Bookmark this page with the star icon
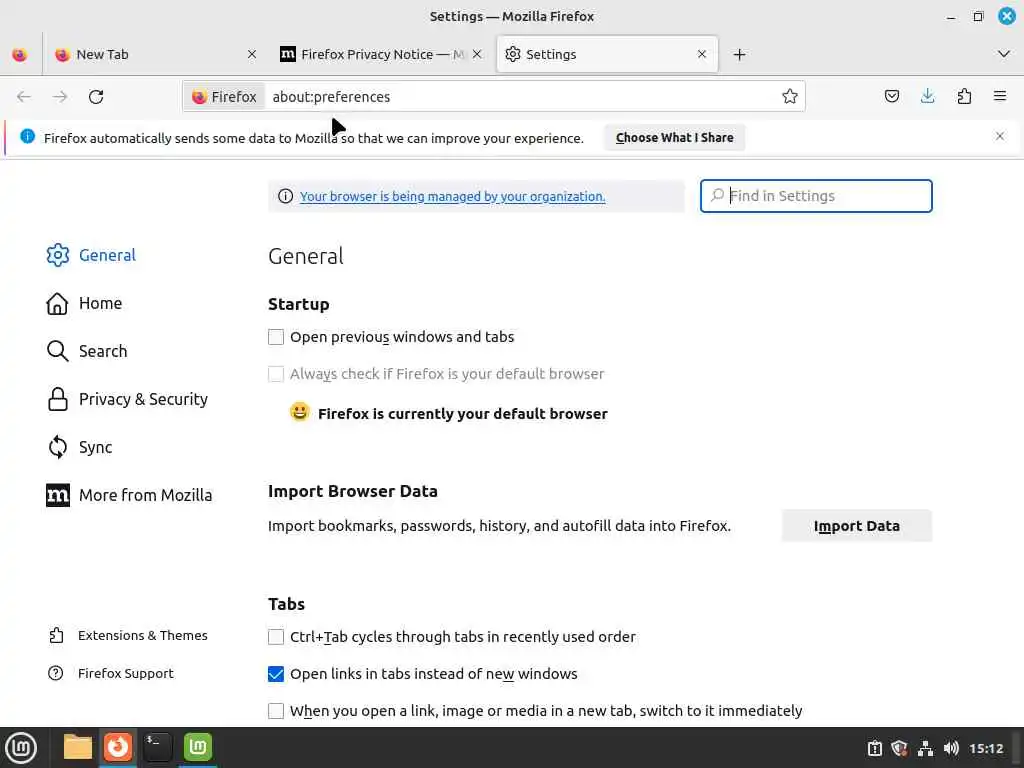The height and width of the screenshot is (768, 1024). pos(790,97)
